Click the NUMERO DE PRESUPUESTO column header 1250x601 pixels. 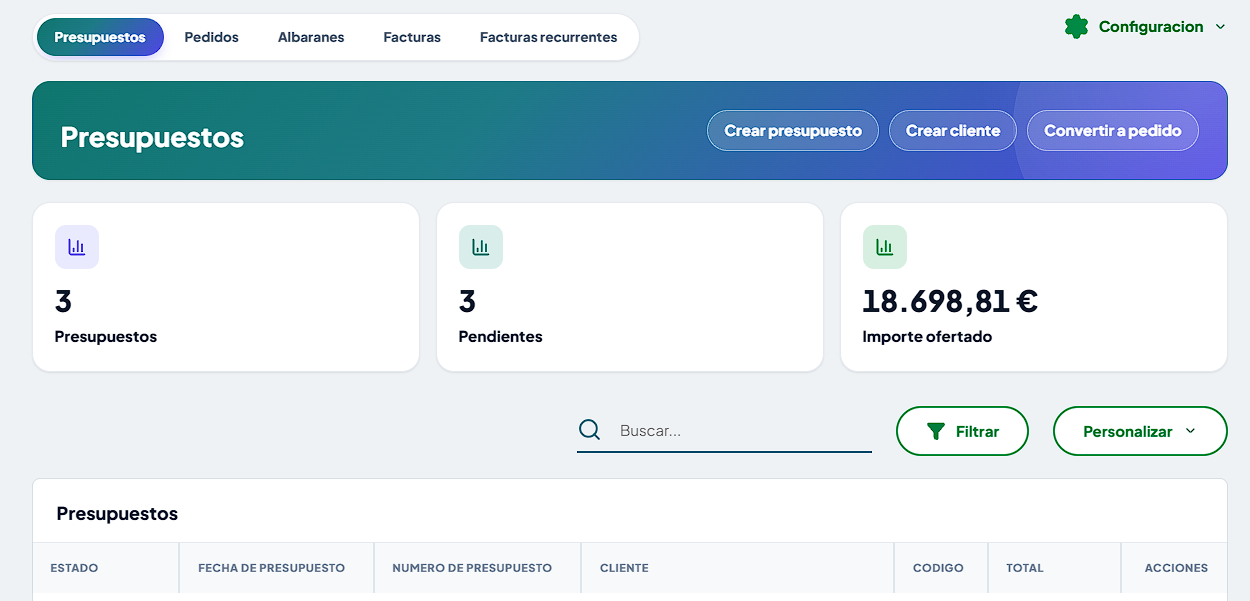coord(478,568)
